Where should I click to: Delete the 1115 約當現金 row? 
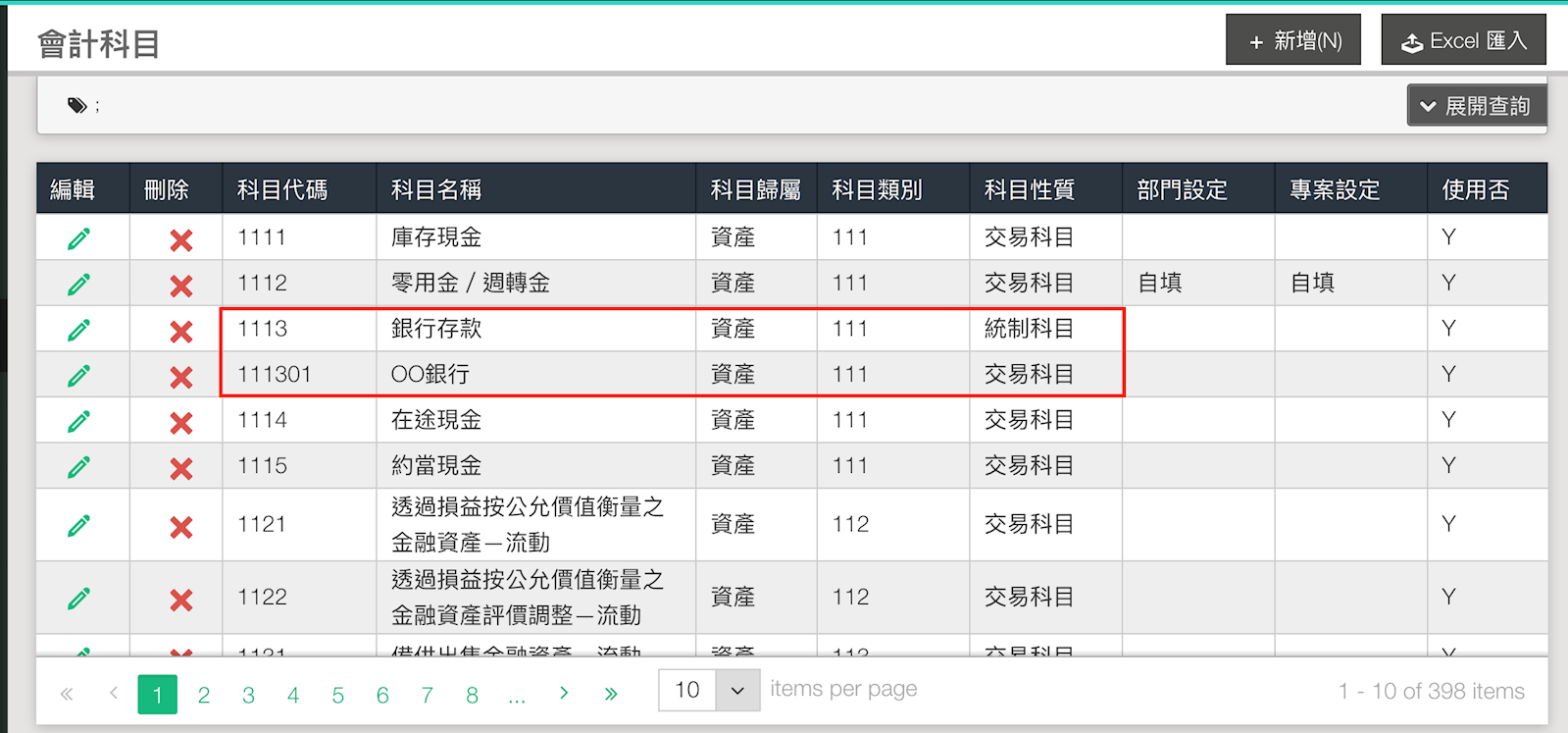(180, 468)
